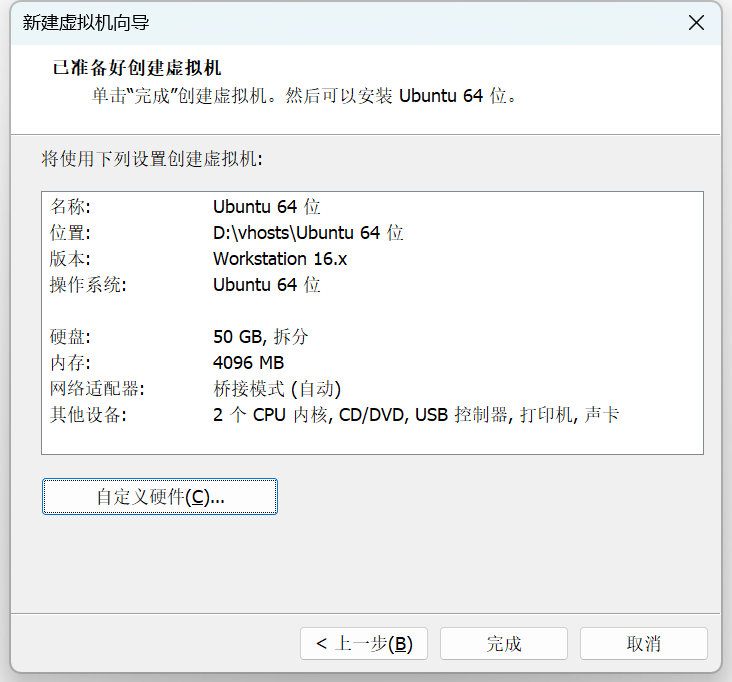Click the 将使用下列设置创建虚拟机: text
The image size is (732, 682).
point(152,159)
